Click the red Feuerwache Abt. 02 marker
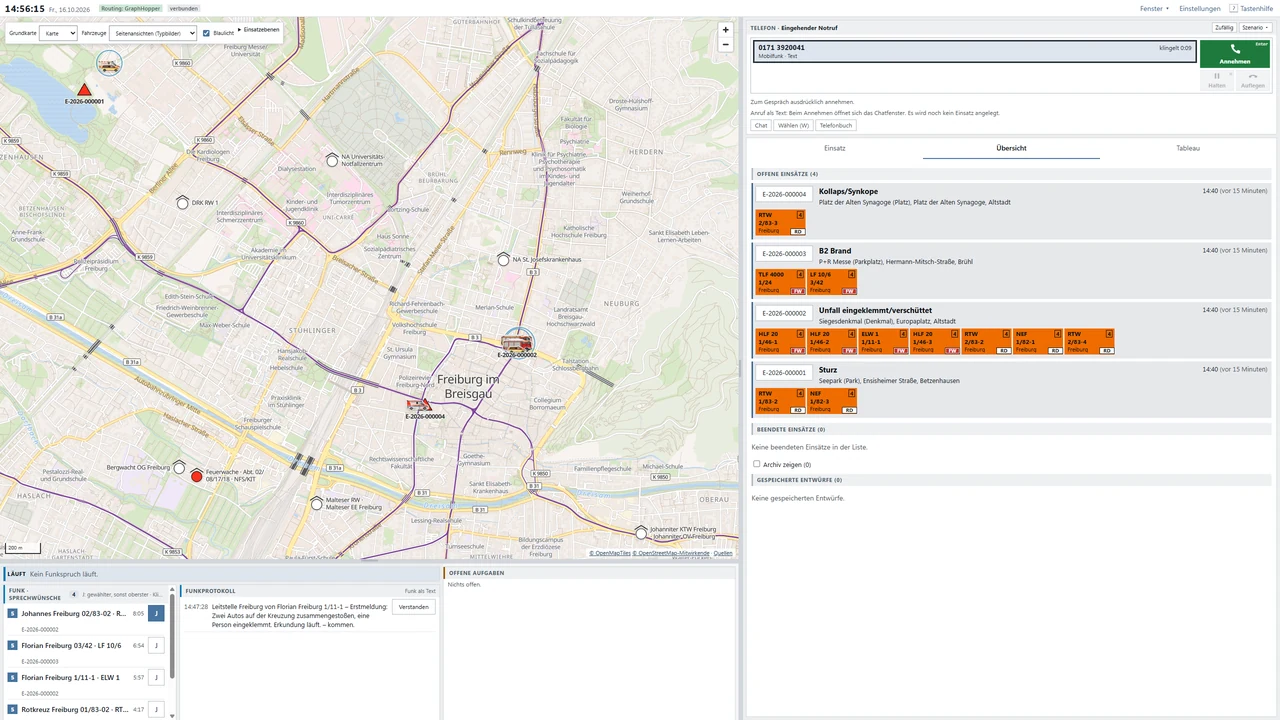 coord(197,475)
